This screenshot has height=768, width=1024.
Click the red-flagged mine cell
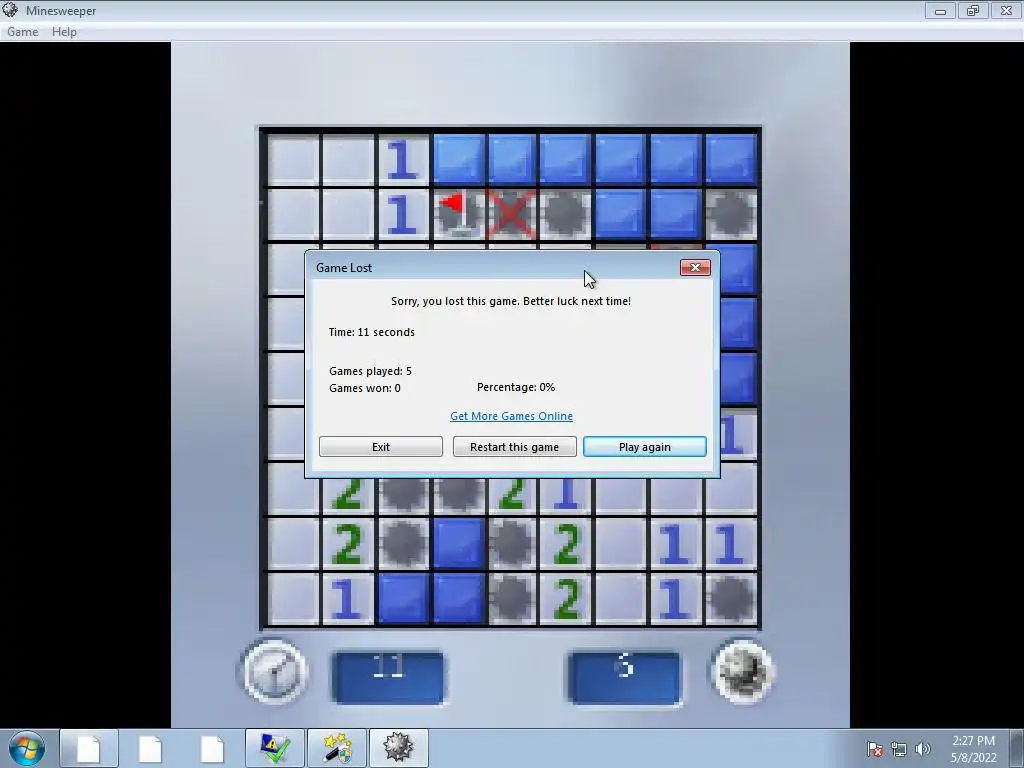(458, 214)
